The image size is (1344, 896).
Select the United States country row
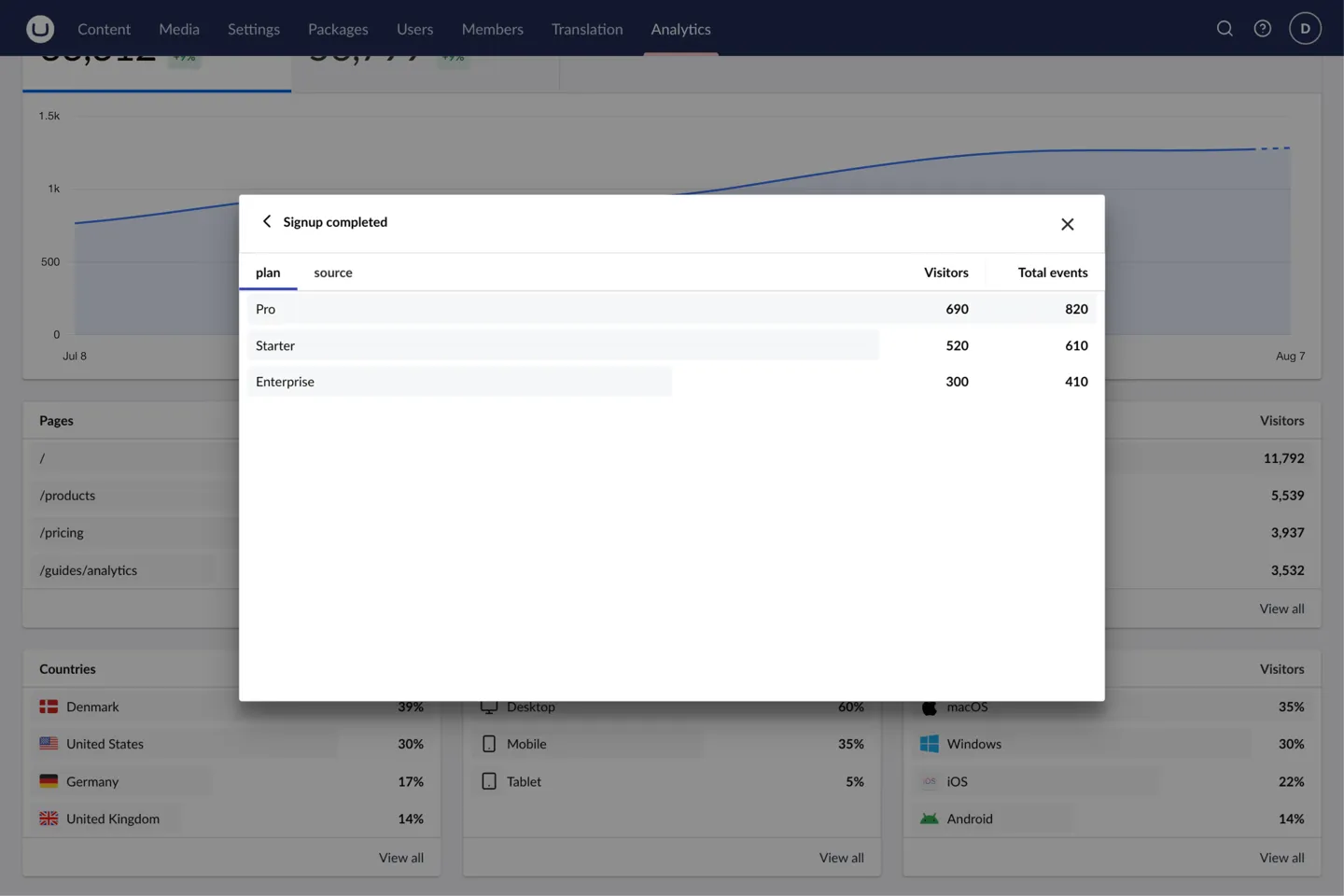(x=231, y=744)
